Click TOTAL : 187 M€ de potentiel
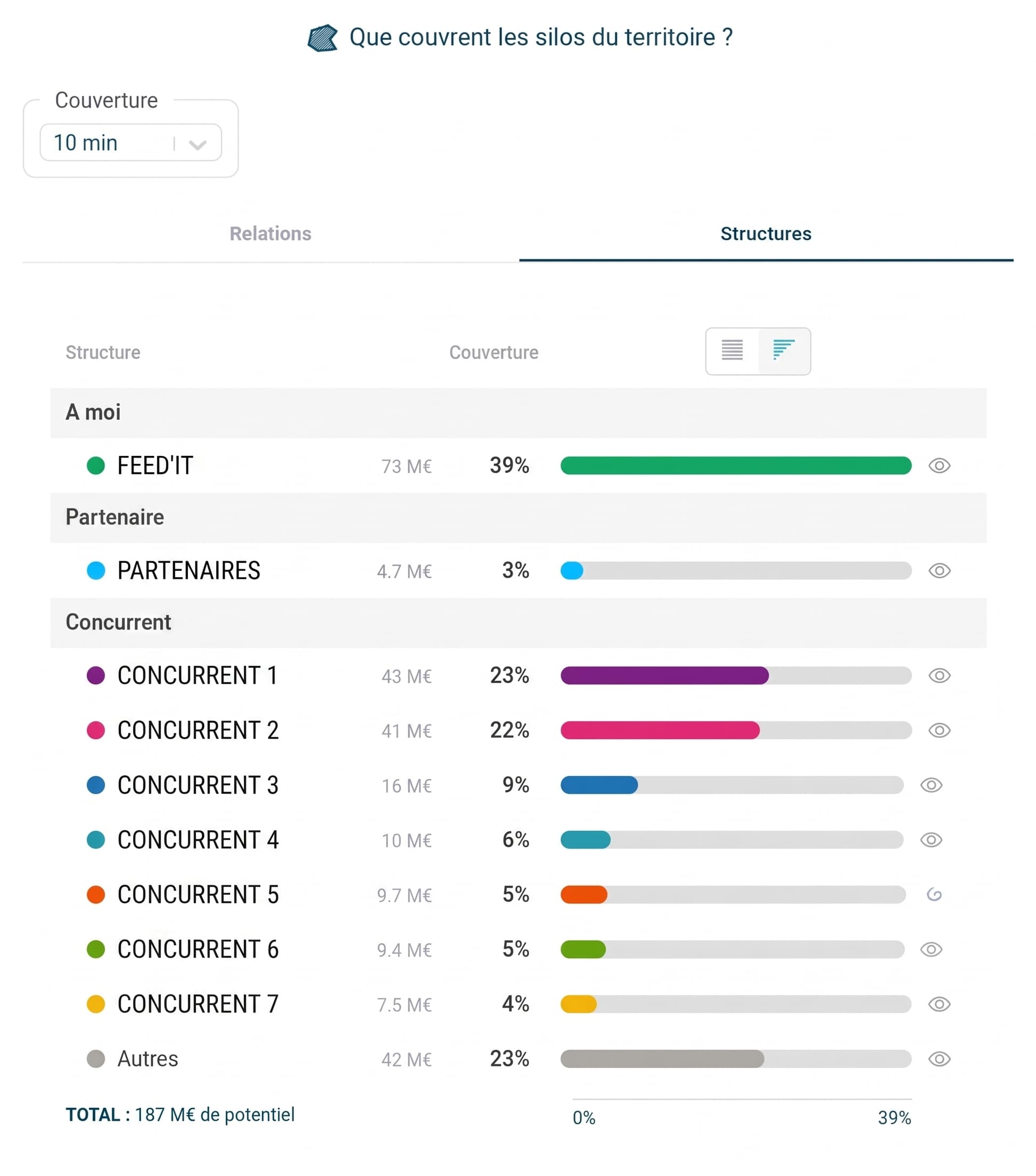This screenshot has height=1176, width=1036. coord(180,1115)
